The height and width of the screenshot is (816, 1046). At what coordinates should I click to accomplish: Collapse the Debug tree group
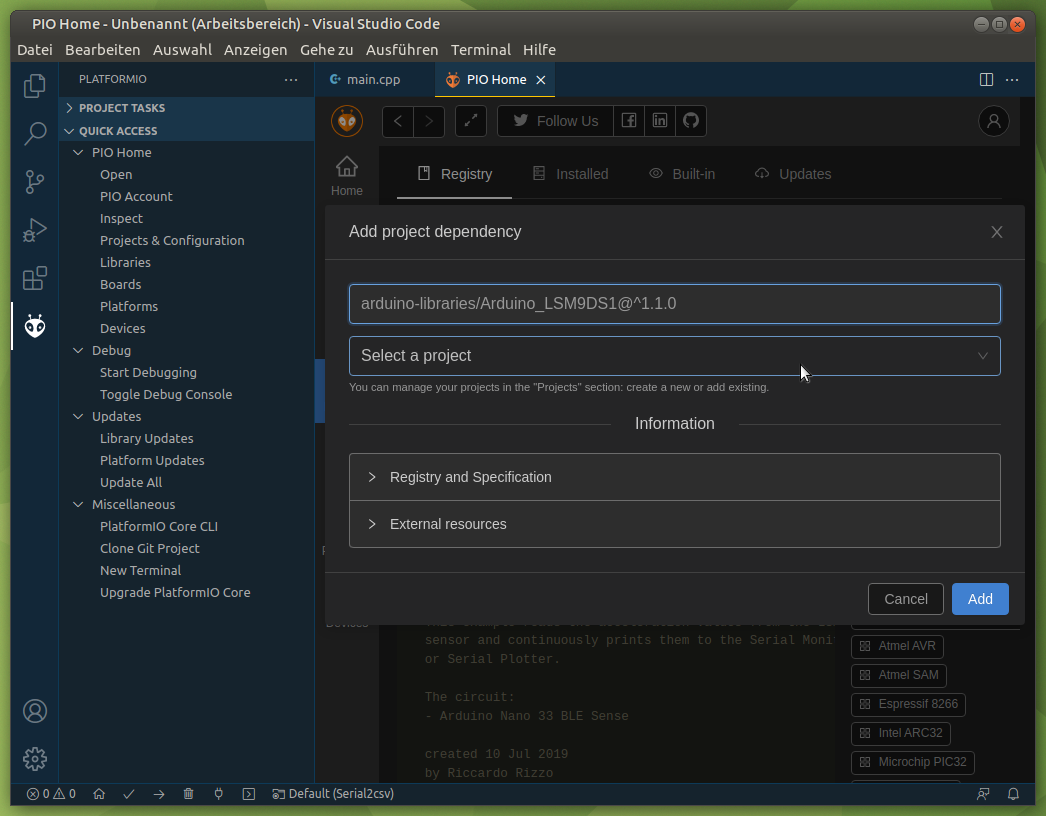[x=78, y=351]
